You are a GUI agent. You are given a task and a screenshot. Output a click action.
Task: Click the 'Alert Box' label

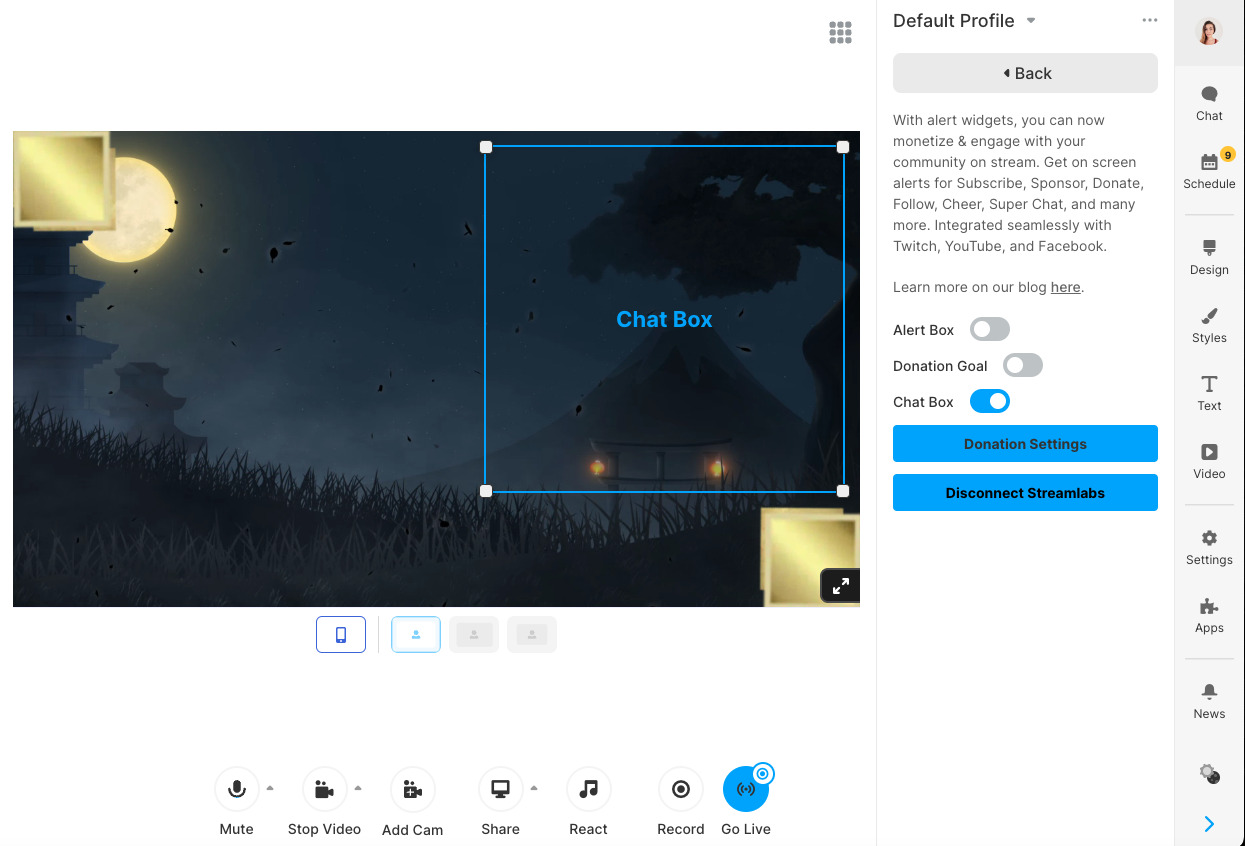(923, 330)
